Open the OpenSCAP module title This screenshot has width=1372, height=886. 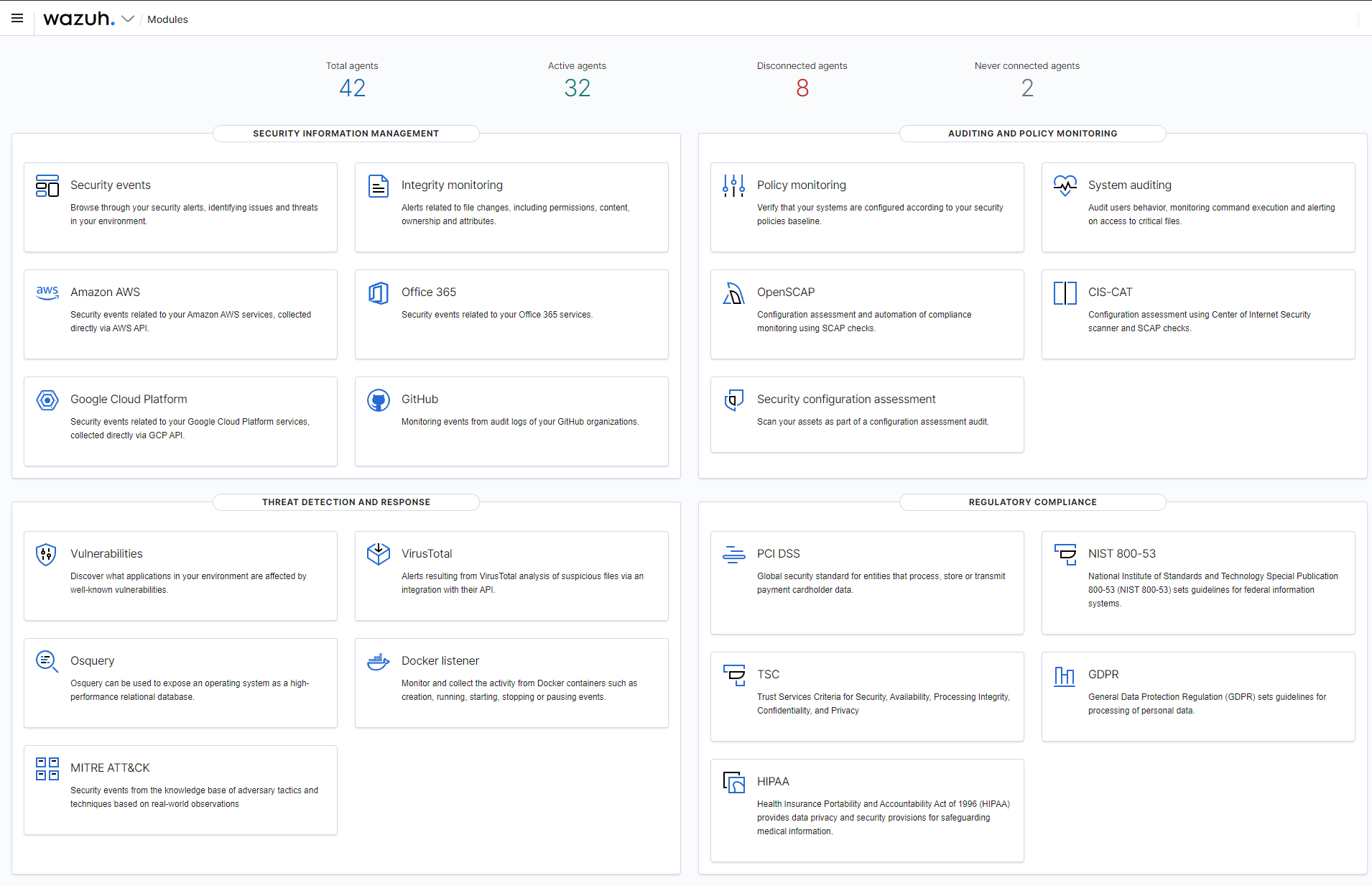coord(786,292)
